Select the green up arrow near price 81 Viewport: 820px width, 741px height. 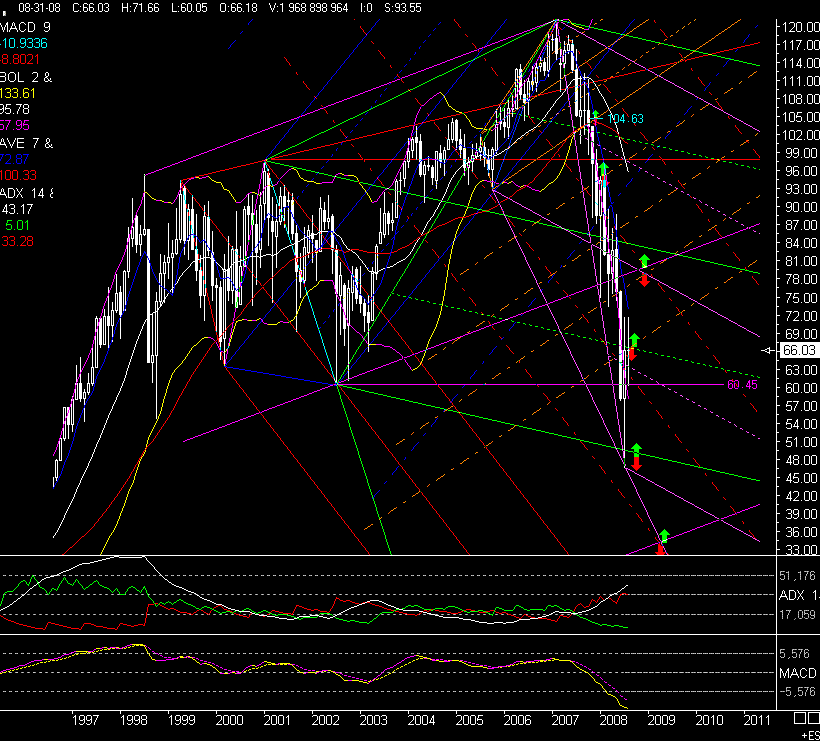pyautogui.click(x=646, y=262)
